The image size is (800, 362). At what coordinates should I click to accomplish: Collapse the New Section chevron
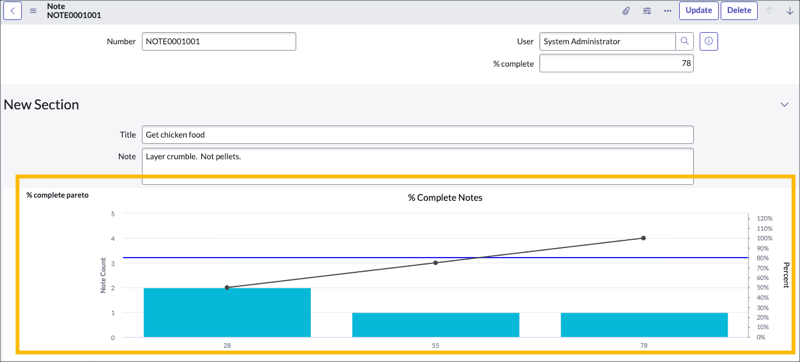point(785,104)
